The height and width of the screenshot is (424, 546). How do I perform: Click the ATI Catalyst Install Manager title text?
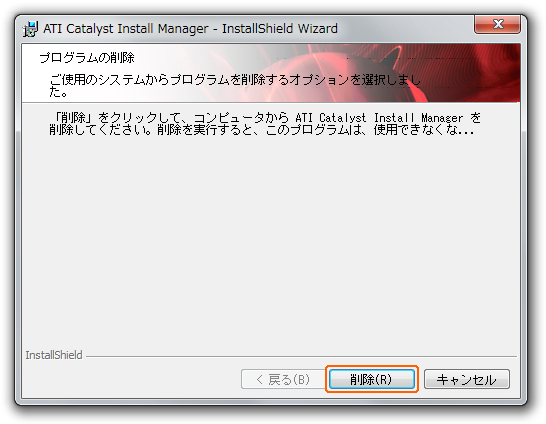[190, 29]
